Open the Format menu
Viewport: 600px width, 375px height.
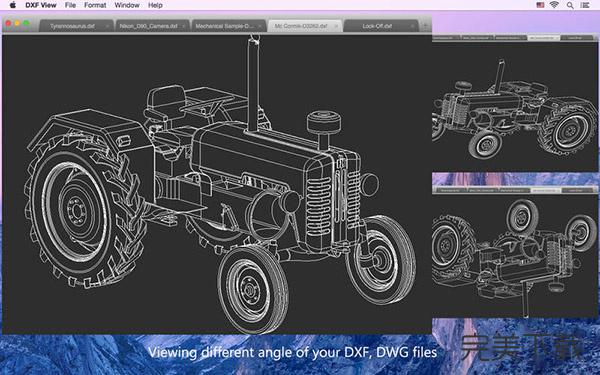[95, 5]
